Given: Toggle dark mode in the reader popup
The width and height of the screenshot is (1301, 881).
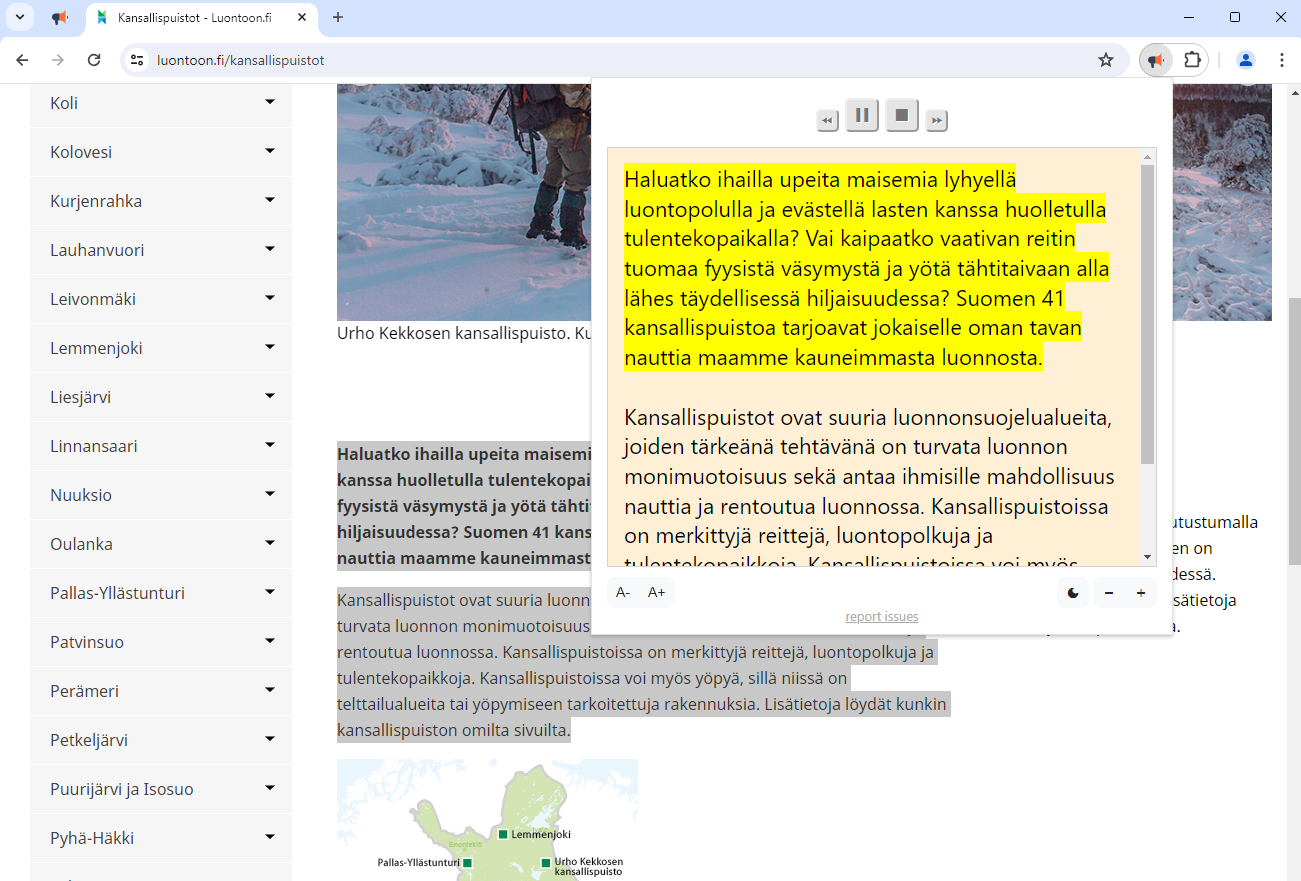Looking at the screenshot, I should point(1073,593).
